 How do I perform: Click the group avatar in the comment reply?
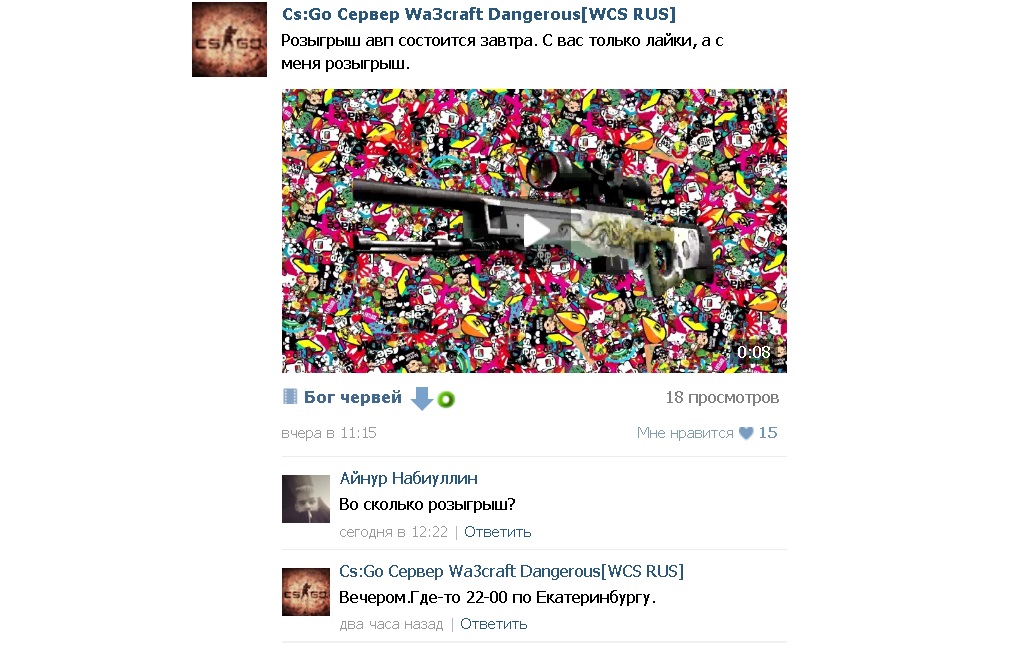[x=306, y=592]
